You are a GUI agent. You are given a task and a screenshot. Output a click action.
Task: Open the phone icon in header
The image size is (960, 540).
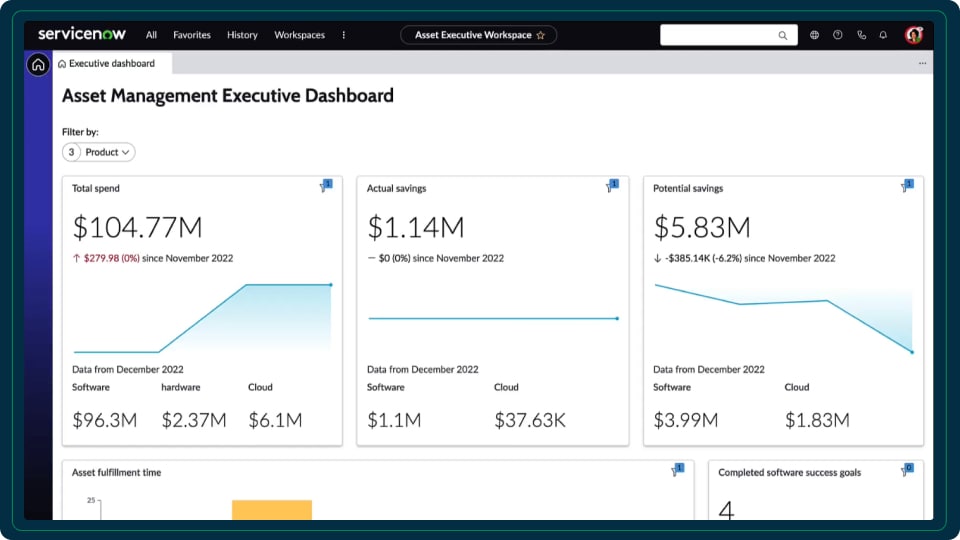[860, 35]
